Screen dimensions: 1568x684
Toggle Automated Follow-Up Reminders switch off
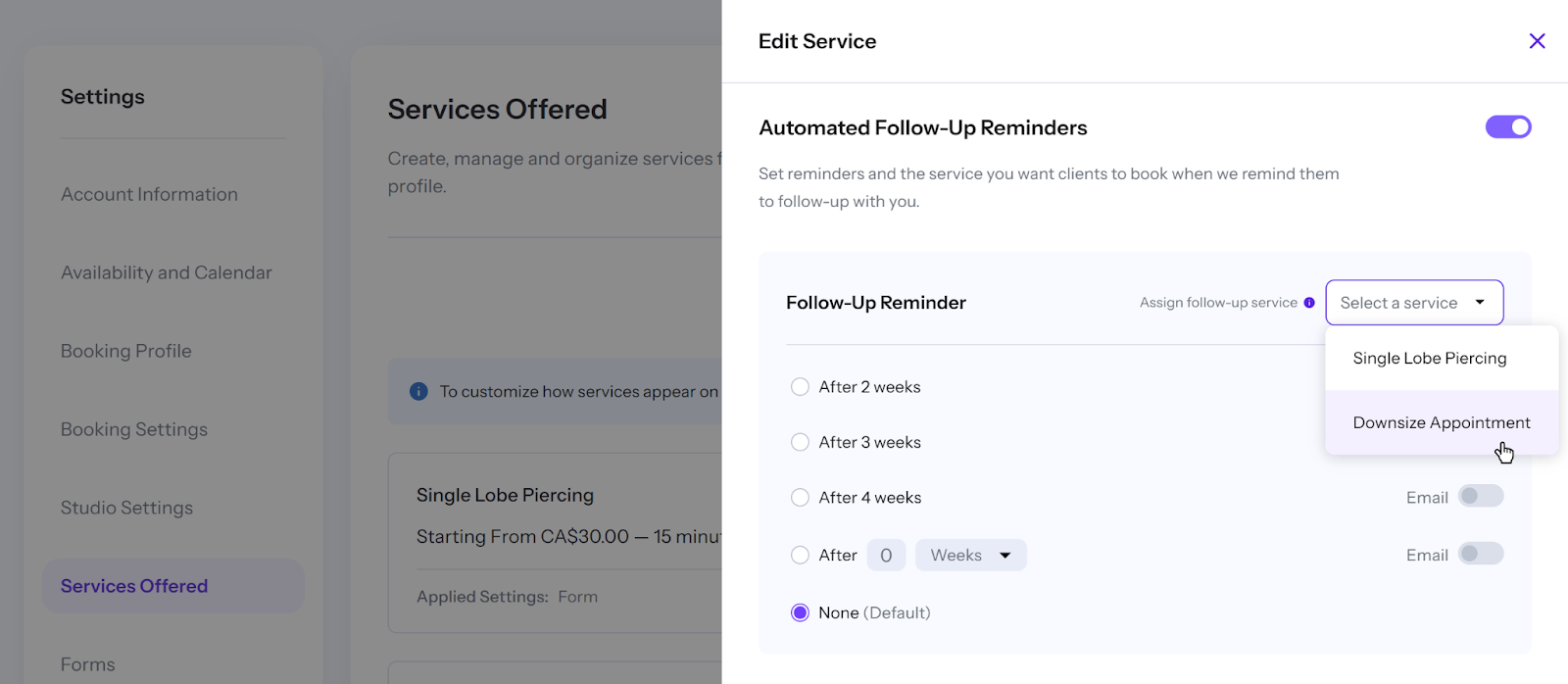1508,127
